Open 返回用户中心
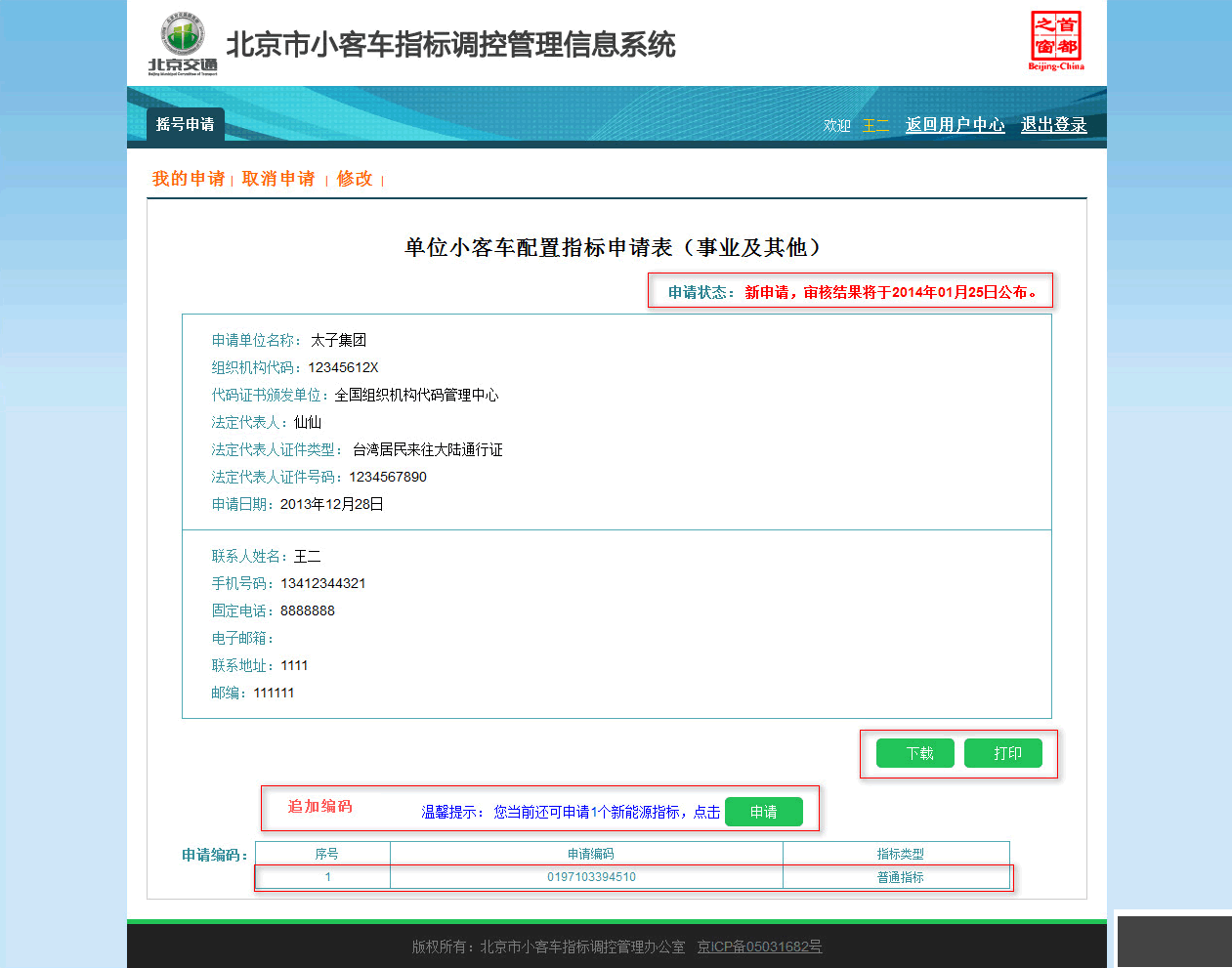This screenshot has width=1232, height=968. click(955, 125)
